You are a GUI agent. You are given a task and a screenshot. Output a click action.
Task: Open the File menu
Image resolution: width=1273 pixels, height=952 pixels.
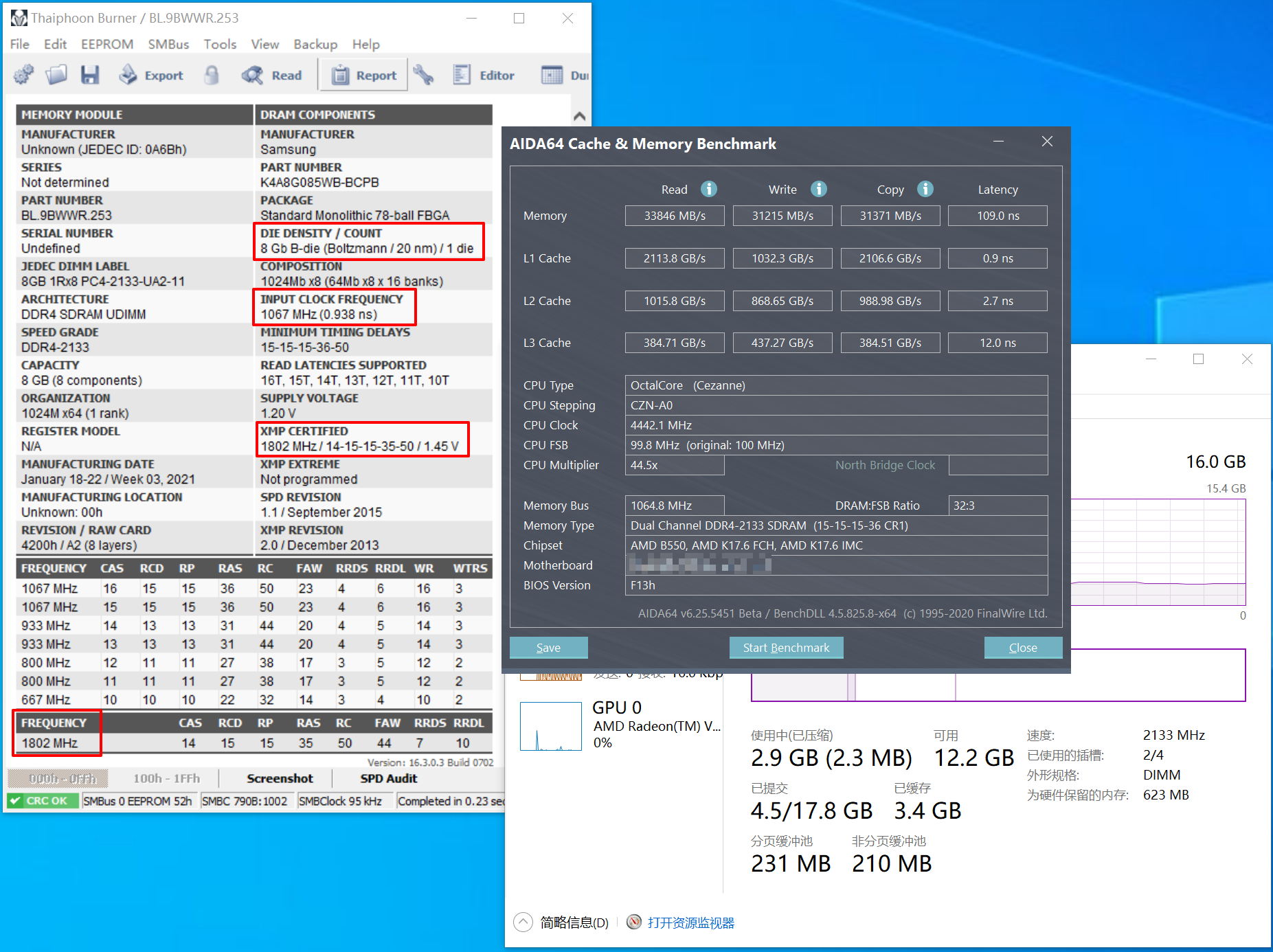pos(19,44)
